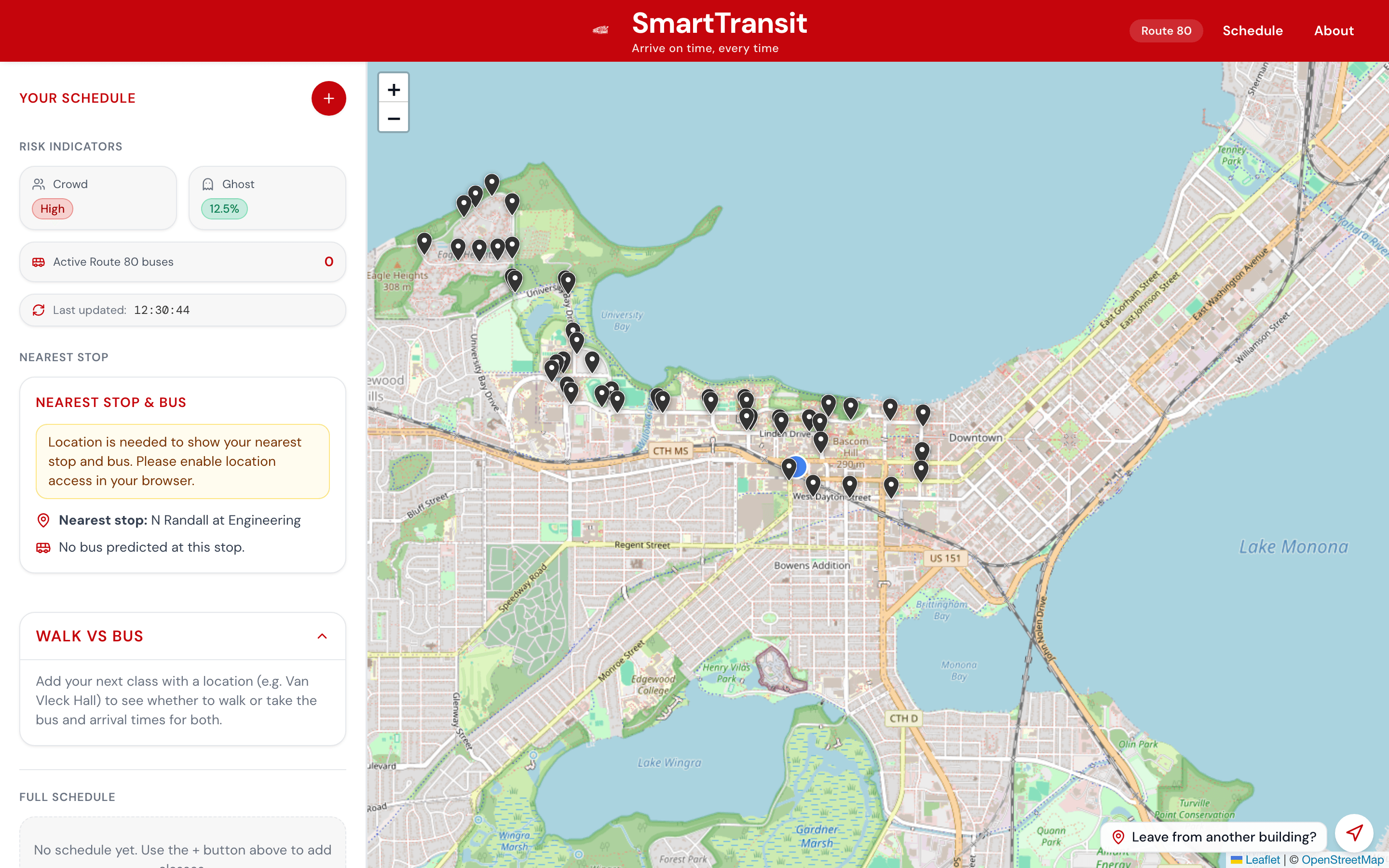Screen dimensions: 1389x868
Task: Click the Active Route 80 buses row
Action: pos(182,262)
